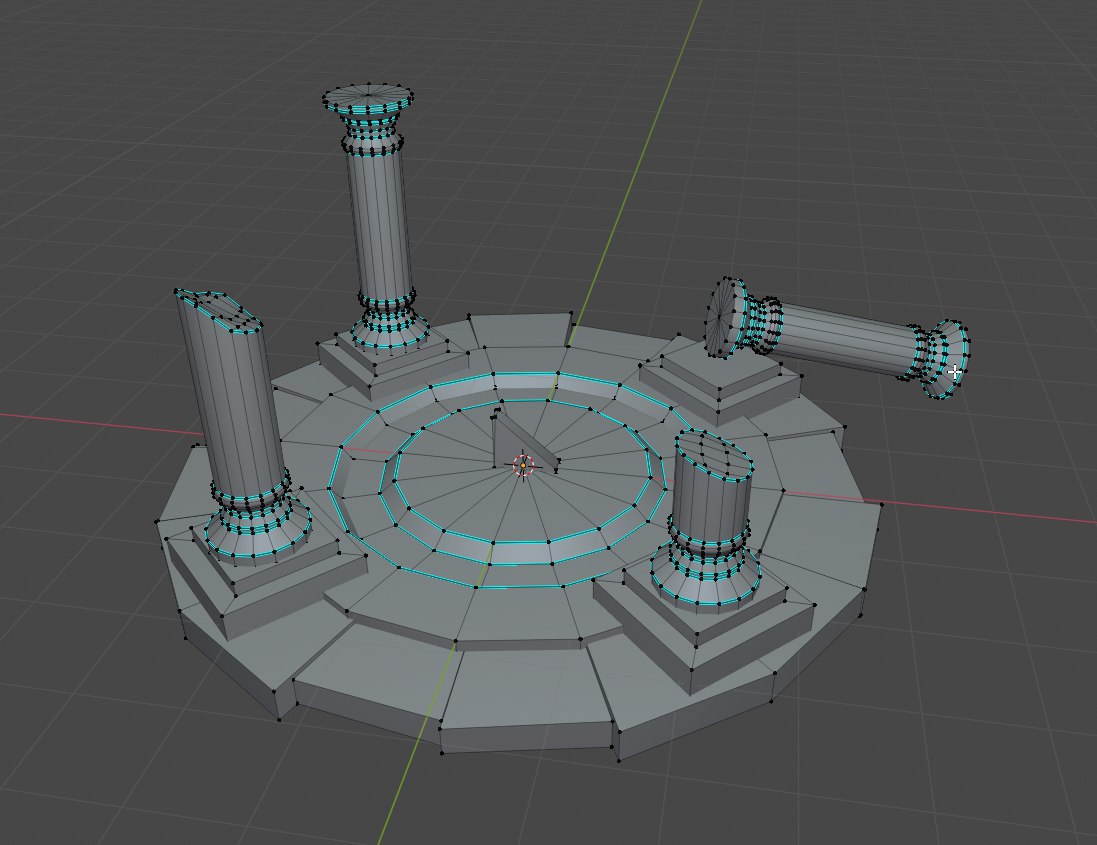Click the circular top cap of the tall column
This screenshot has height=845, width=1097.
[367, 95]
